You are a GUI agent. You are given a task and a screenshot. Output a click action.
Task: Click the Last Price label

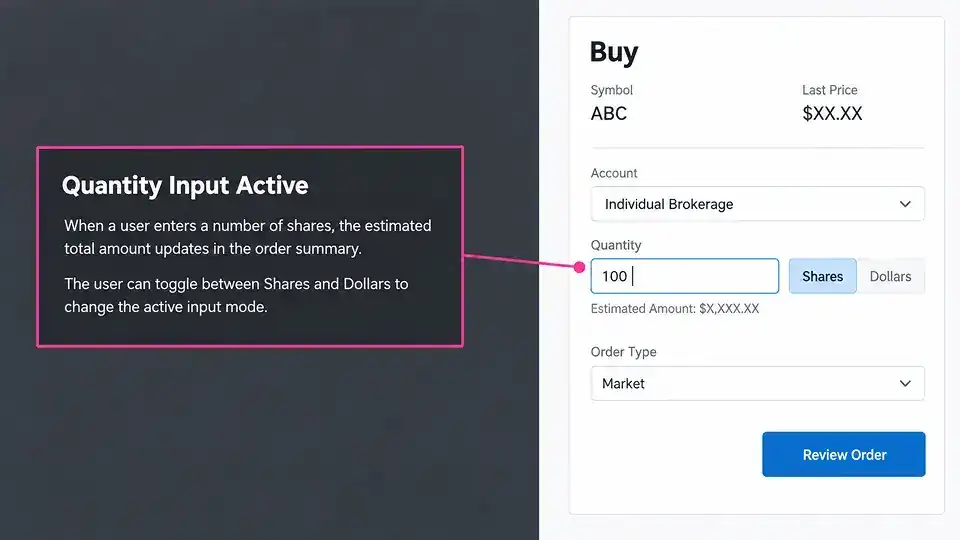pyautogui.click(x=830, y=90)
